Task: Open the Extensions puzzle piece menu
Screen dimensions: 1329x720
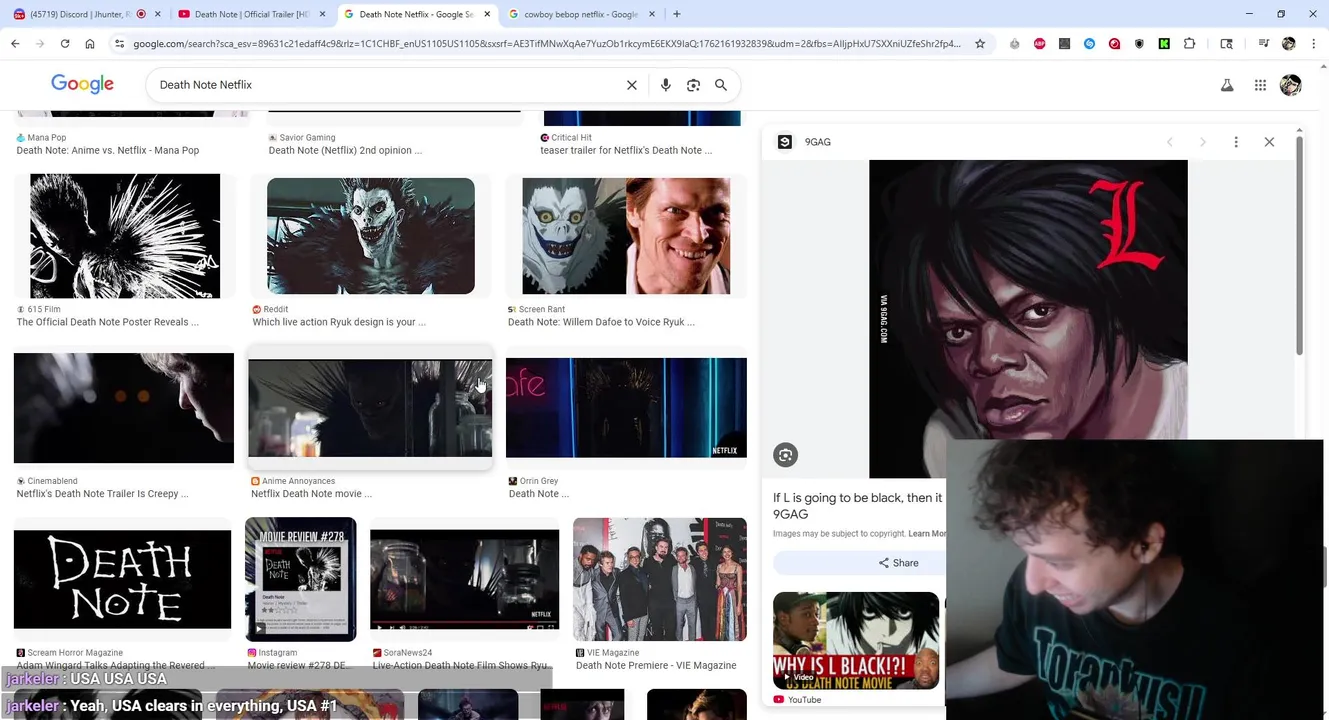Action: (x=1189, y=44)
